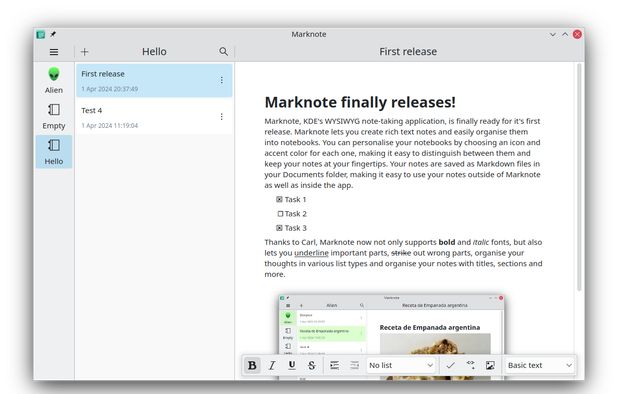Select the Alien notebook
The height and width of the screenshot is (394, 618).
point(54,80)
